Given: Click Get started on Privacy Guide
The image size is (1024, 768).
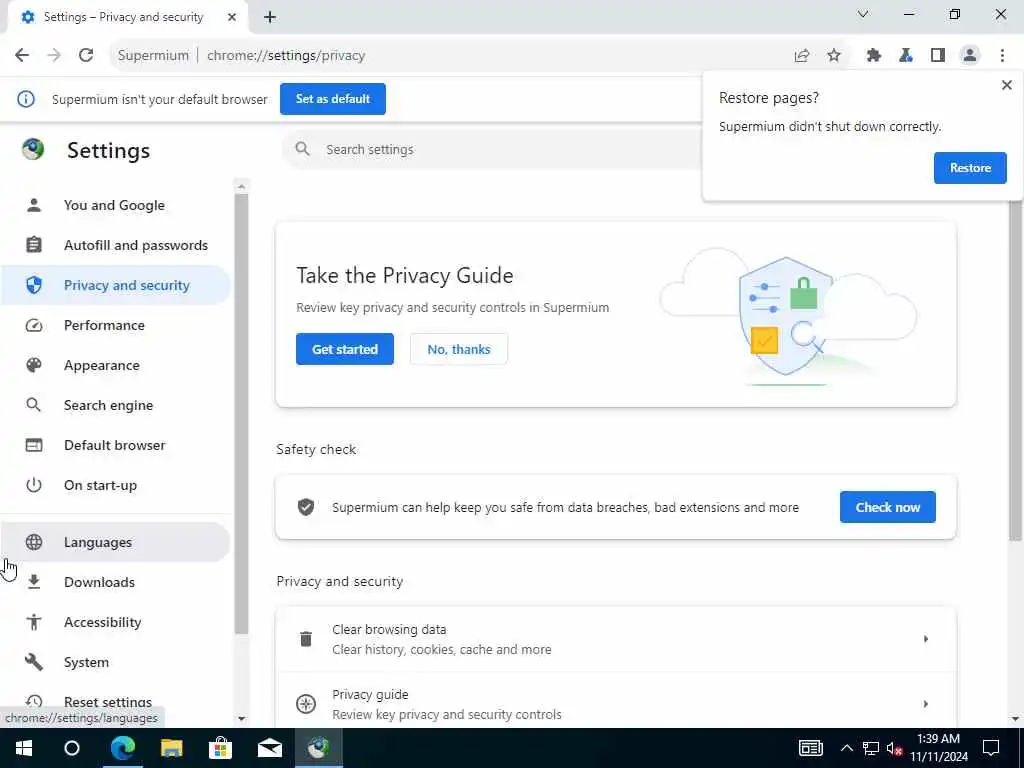Looking at the screenshot, I should pos(344,349).
